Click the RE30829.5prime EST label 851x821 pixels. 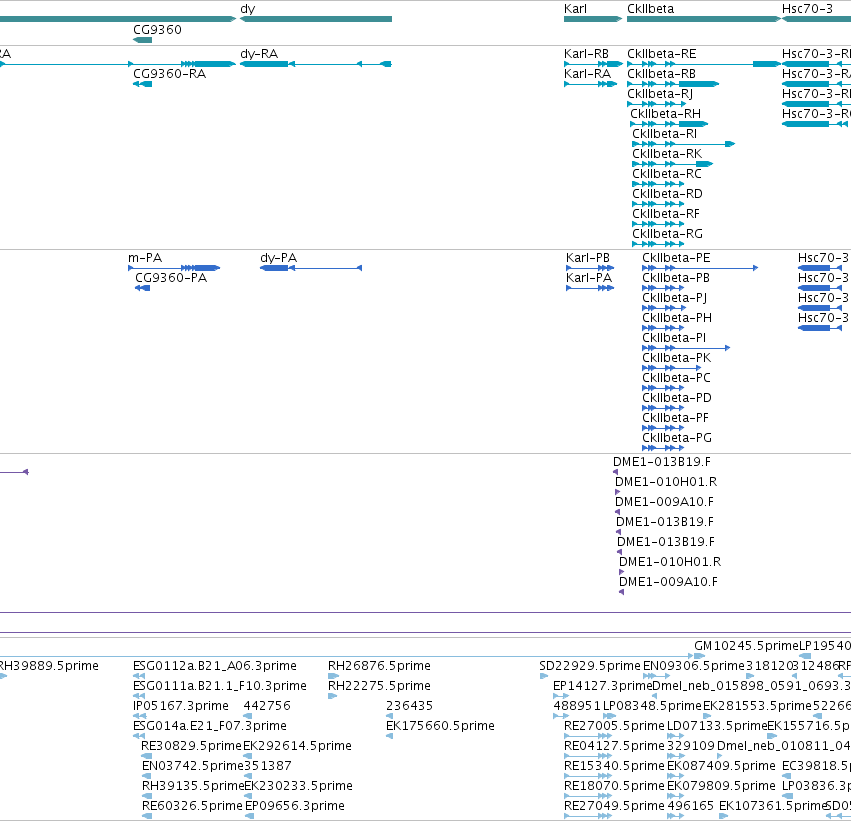click(191, 746)
